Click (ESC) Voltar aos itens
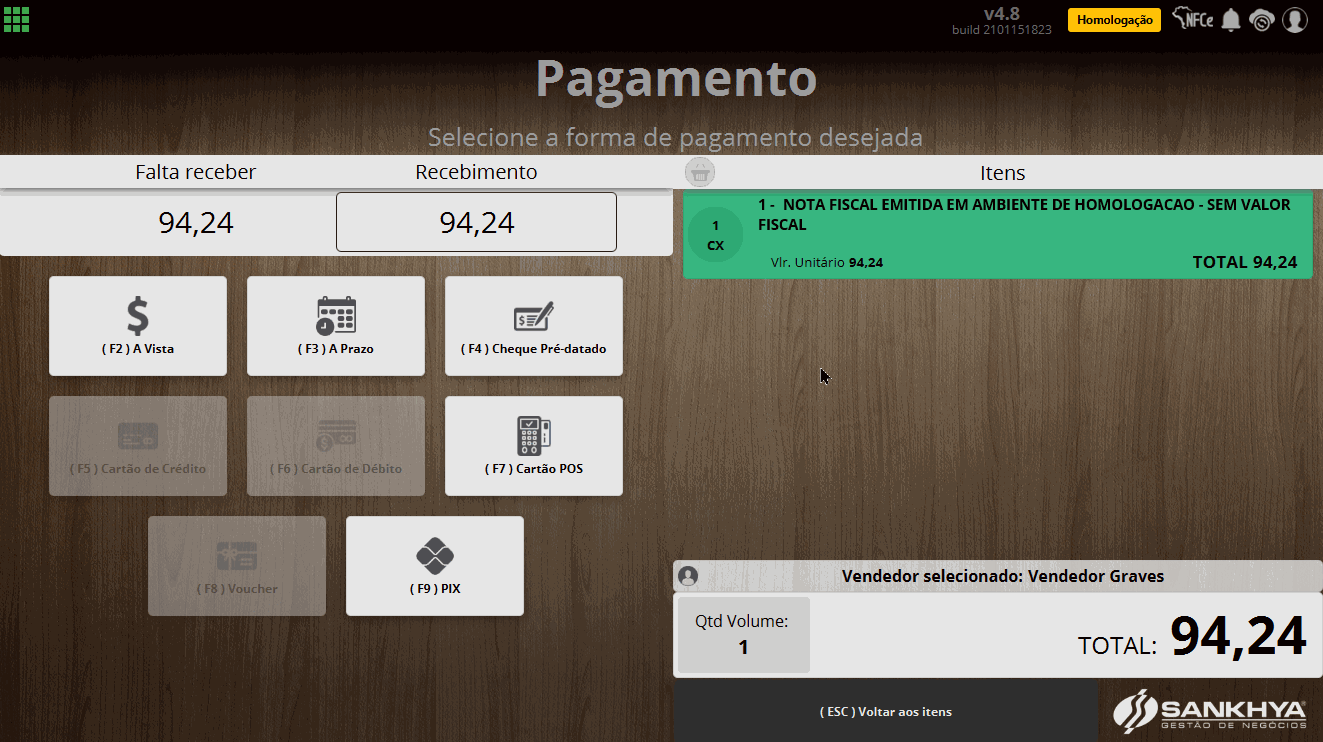Viewport: 1323px width, 742px height. 885,712
